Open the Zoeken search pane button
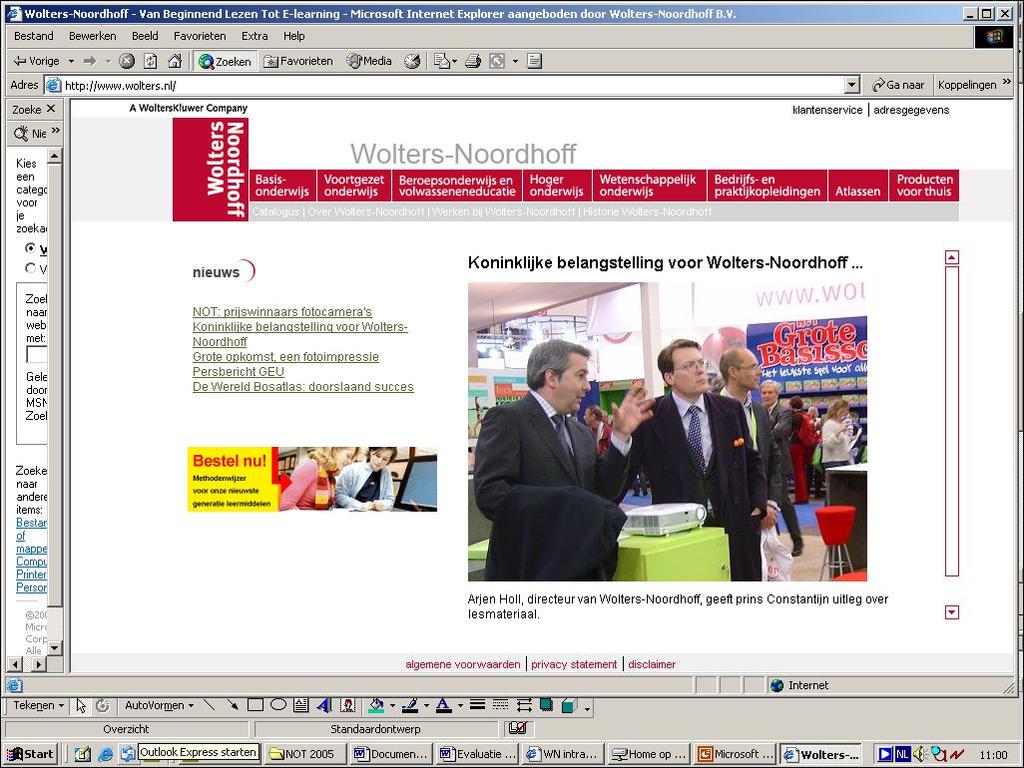Screen dimensions: 1024x768 pyautogui.click(x=225, y=61)
